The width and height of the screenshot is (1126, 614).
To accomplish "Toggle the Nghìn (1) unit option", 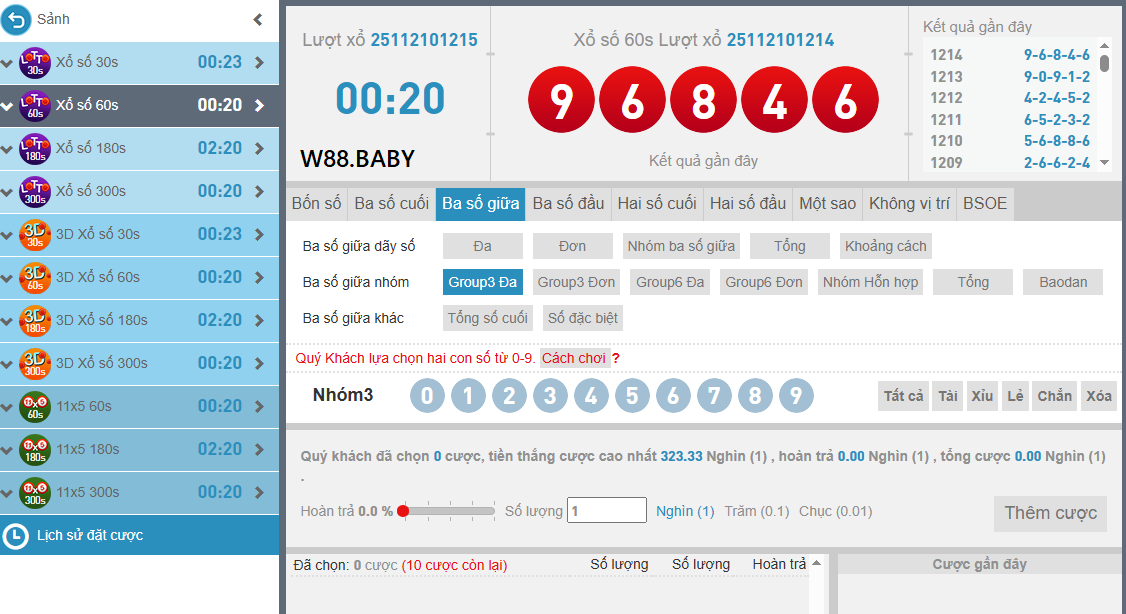I will coord(685,511).
